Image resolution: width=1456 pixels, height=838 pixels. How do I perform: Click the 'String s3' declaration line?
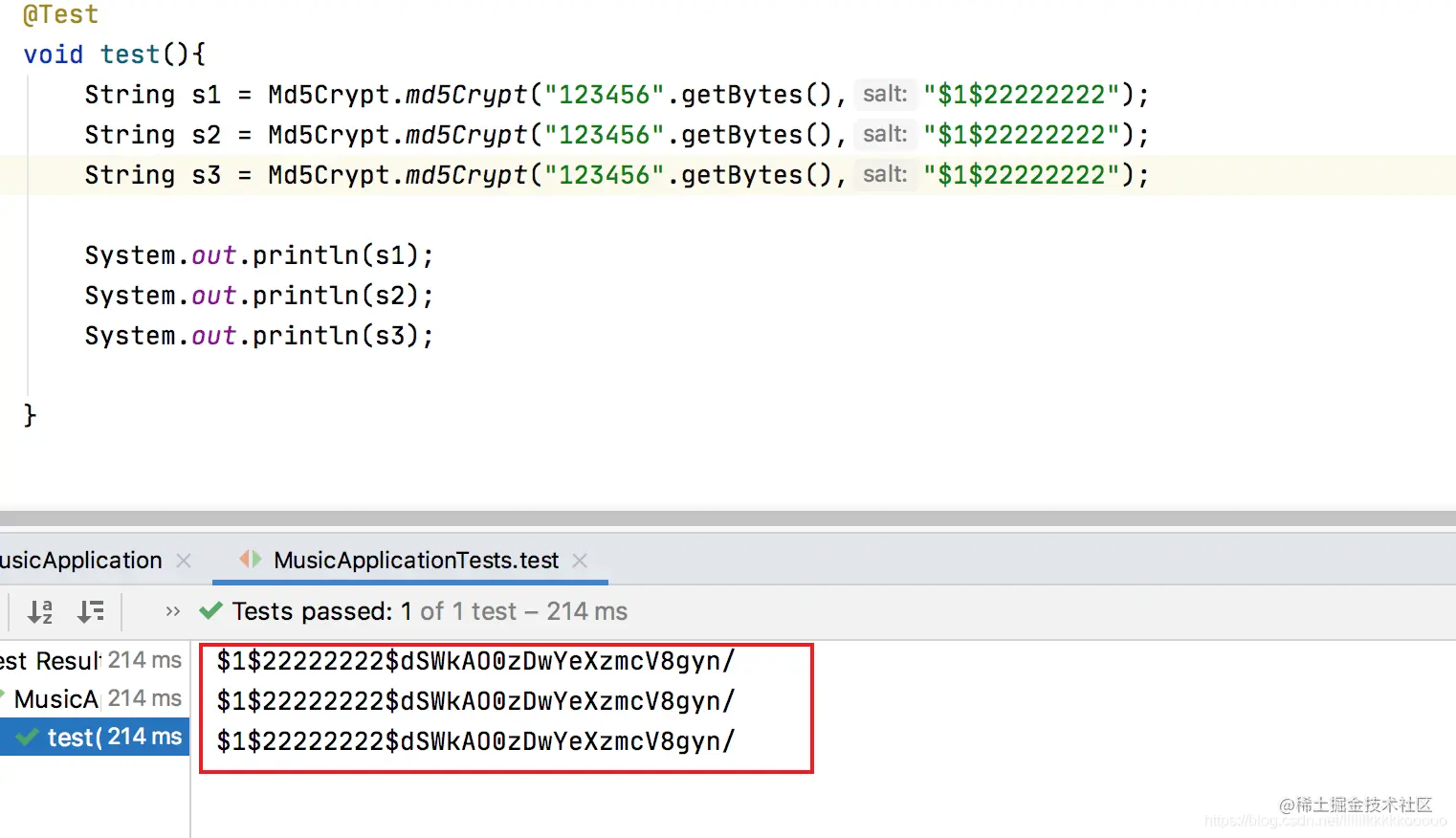(616, 175)
